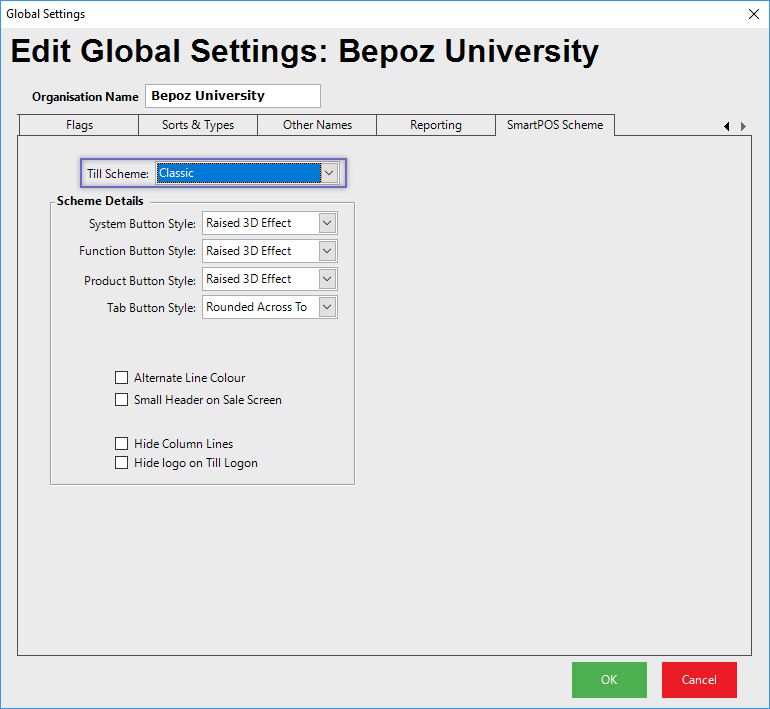This screenshot has width=770, height=709.
Task: Open Product Button Style dropdown
Action: coord(327,279)
